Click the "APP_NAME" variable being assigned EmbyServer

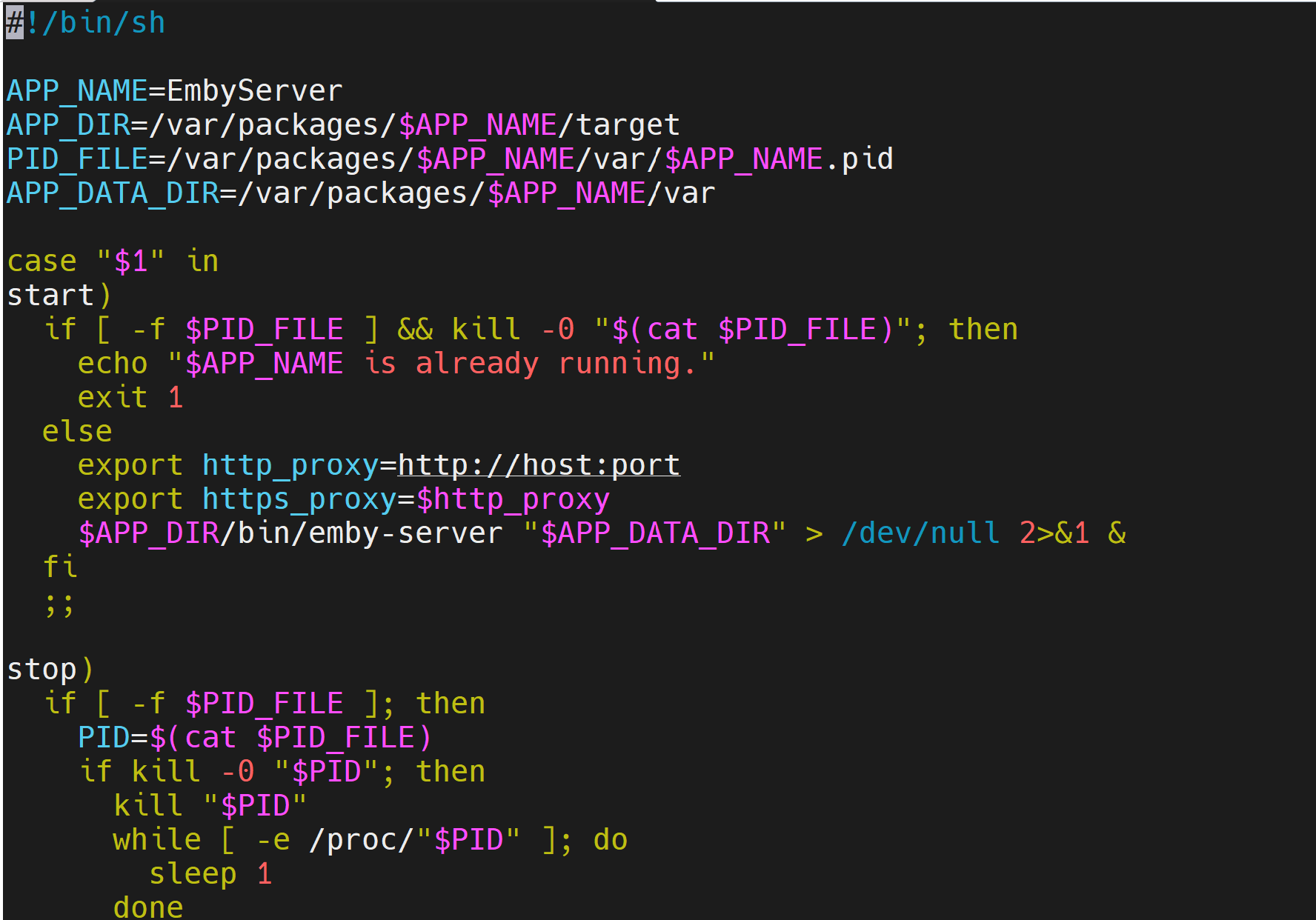77,91
